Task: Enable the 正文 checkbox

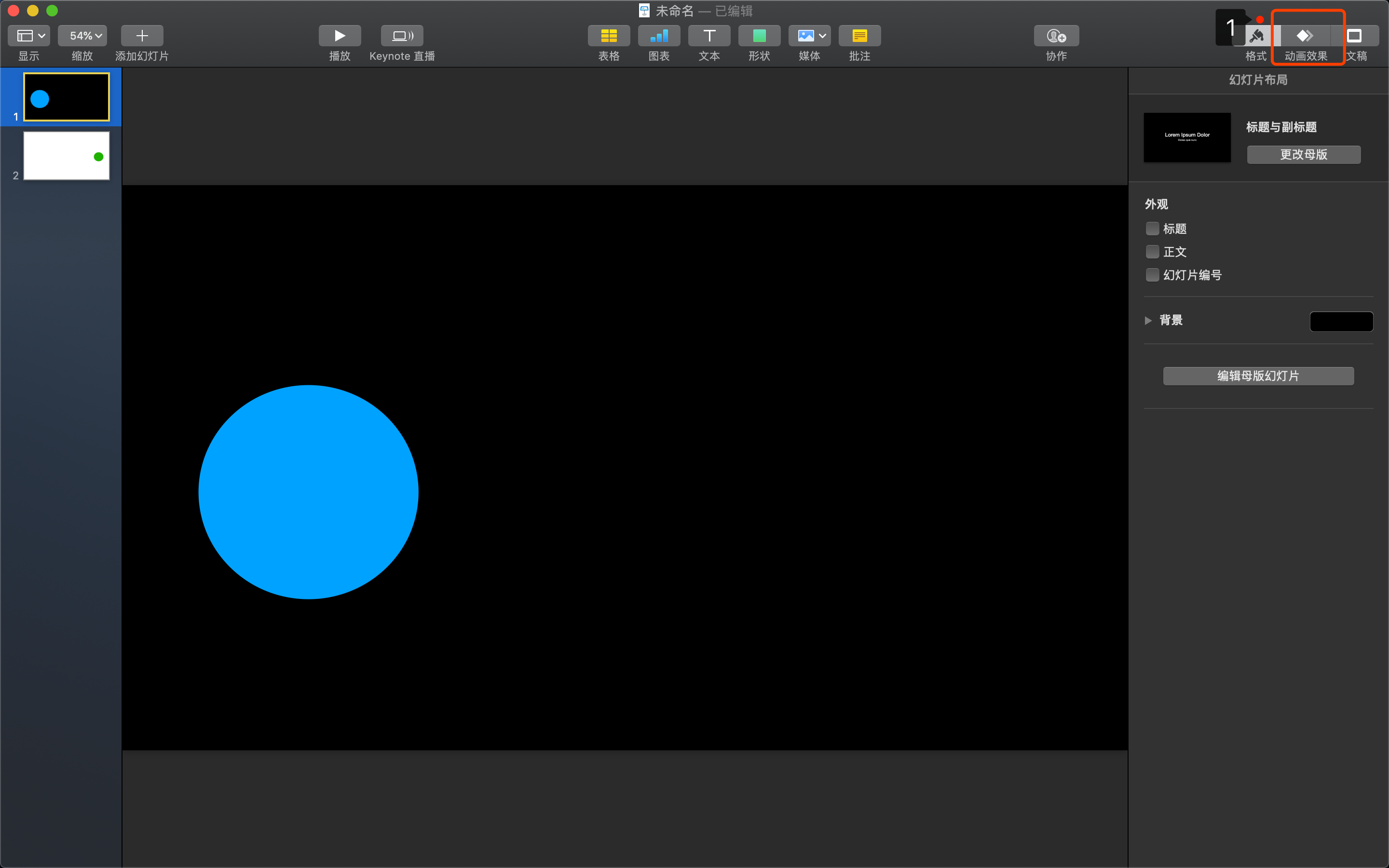Action: click(x=1152, y=251)
